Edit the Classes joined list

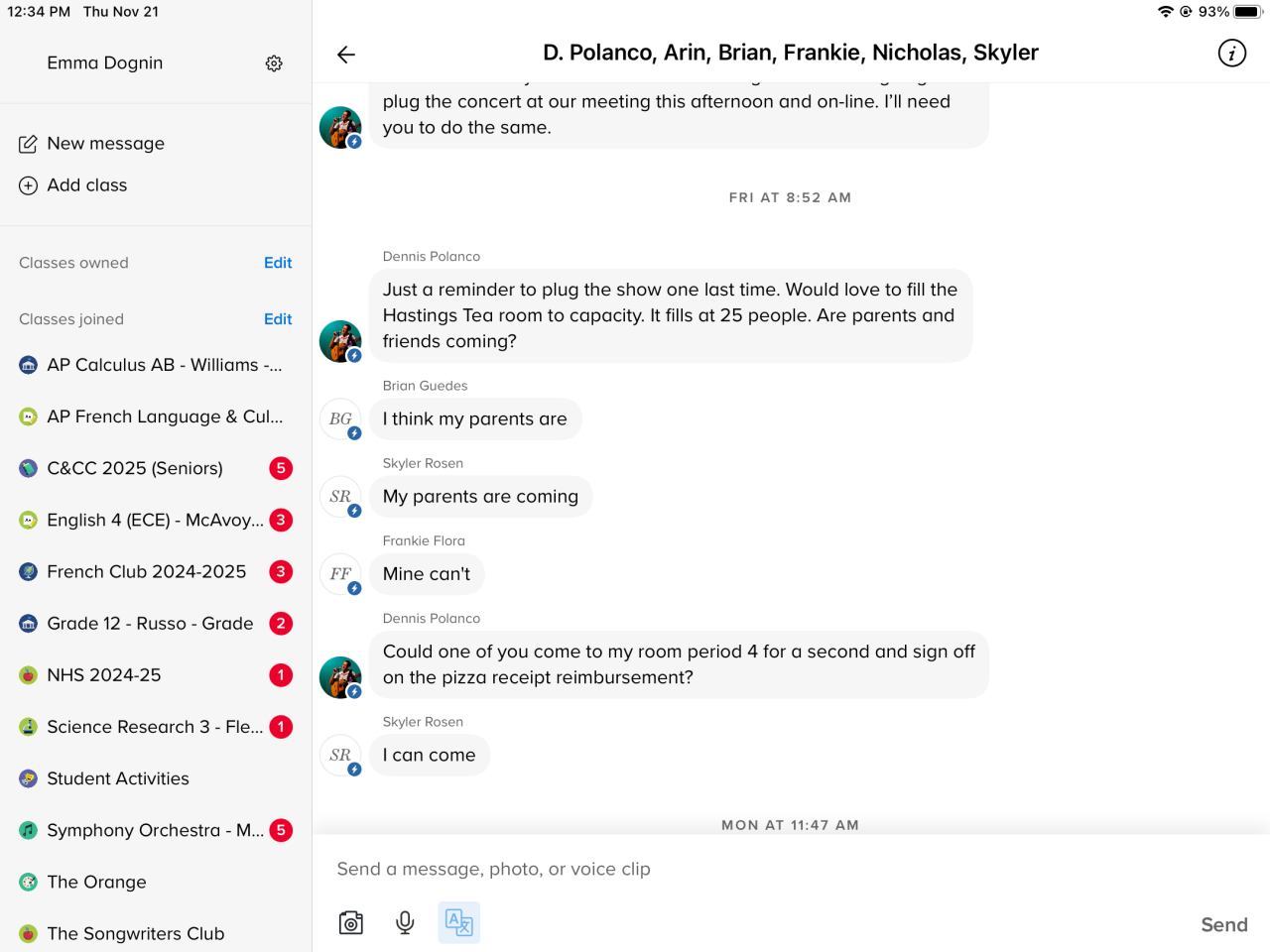278,319
